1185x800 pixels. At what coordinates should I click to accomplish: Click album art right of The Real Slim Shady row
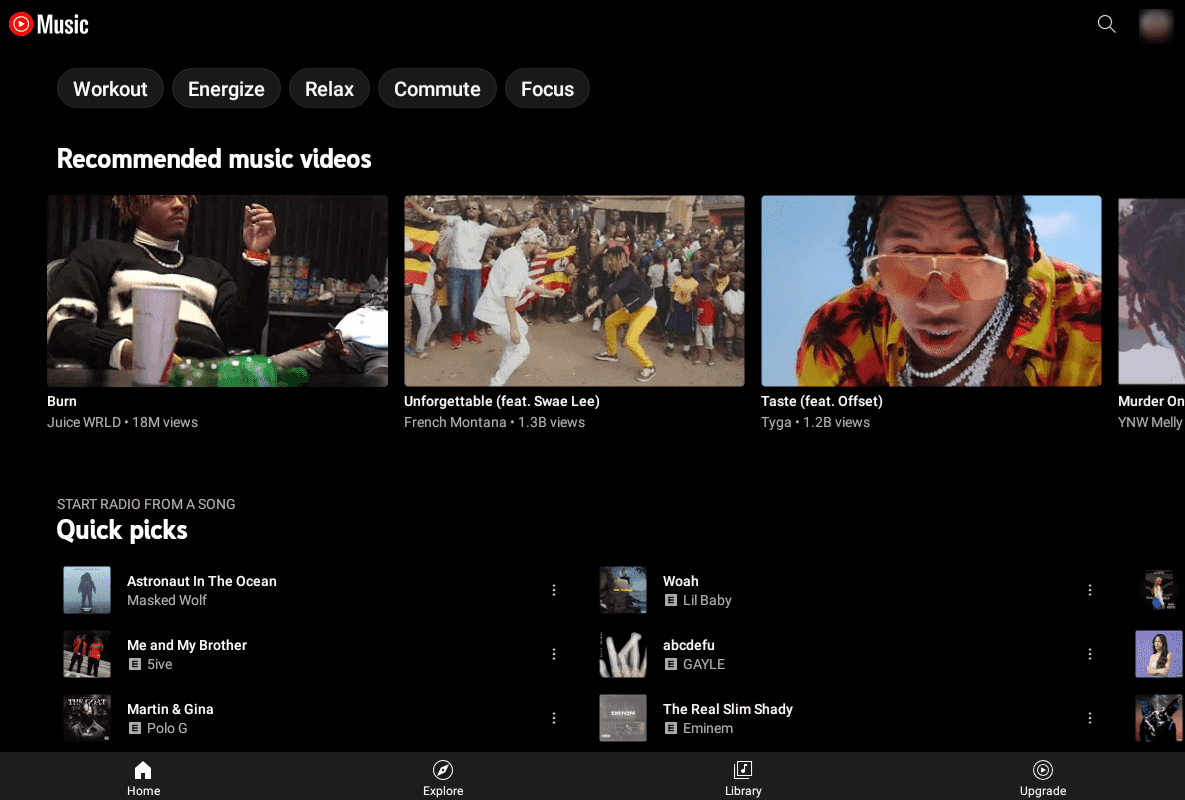tap(1159, 718)
